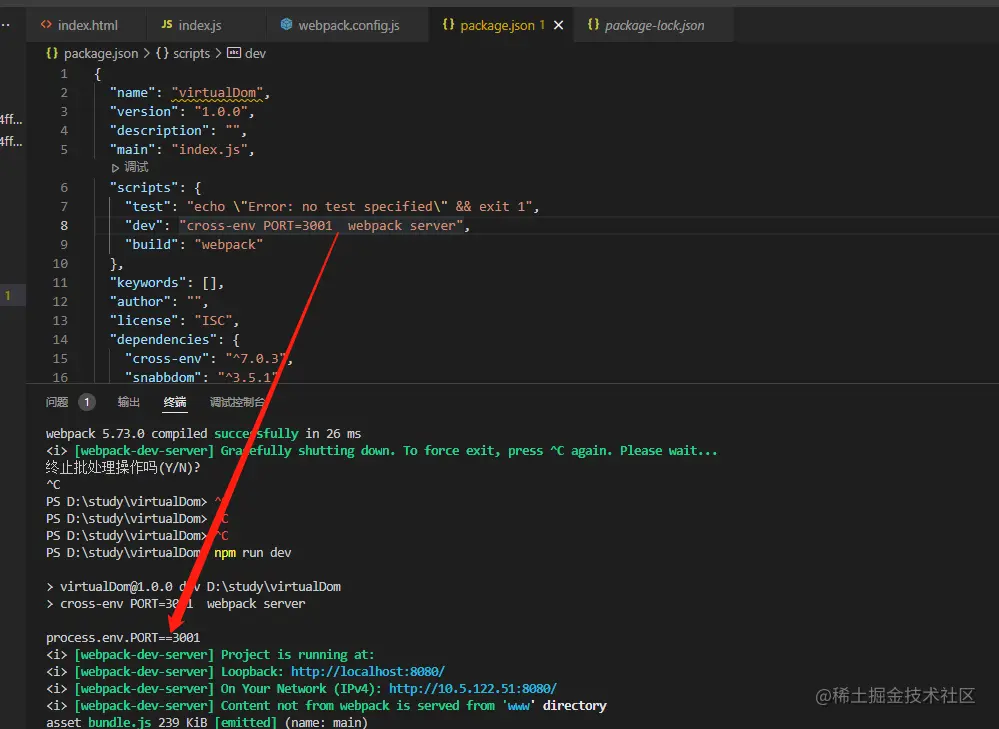Close the package.json tab
The height and width of the screenshot is (729, 999).
pyautogui.click(x=559, y=25)
